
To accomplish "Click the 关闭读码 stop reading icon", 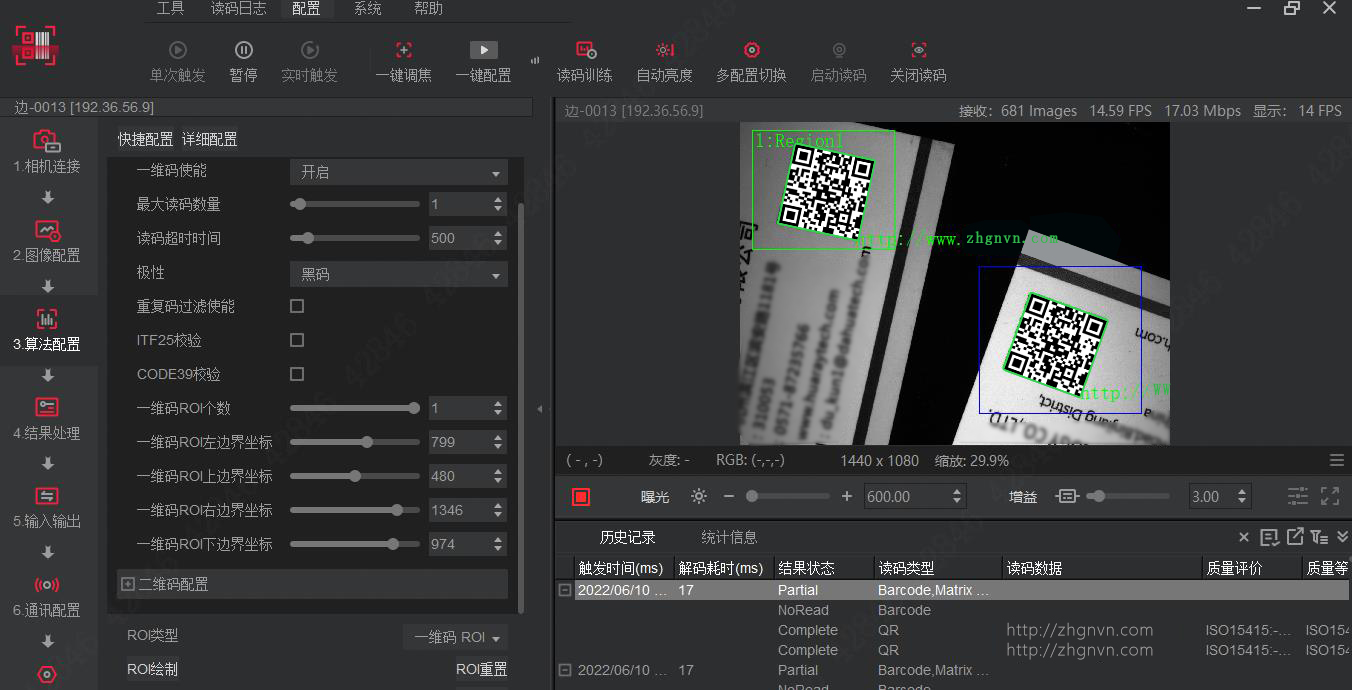I will point(919,50).
